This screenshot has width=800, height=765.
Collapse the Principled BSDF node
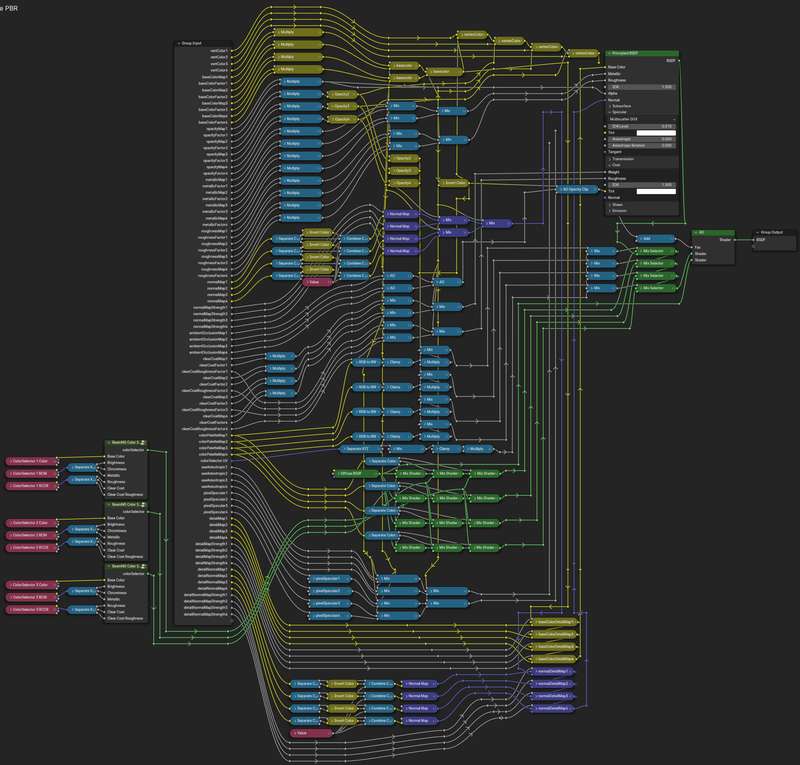(609, 53)
